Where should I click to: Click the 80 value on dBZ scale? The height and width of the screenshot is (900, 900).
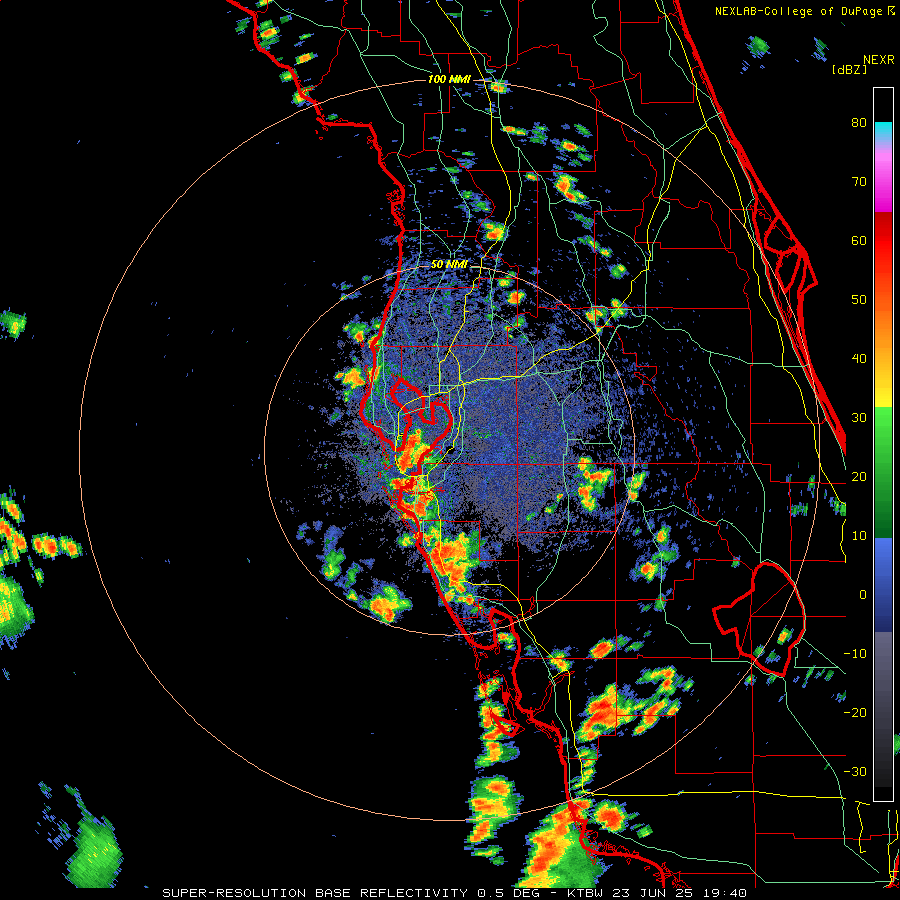point(859,123)
